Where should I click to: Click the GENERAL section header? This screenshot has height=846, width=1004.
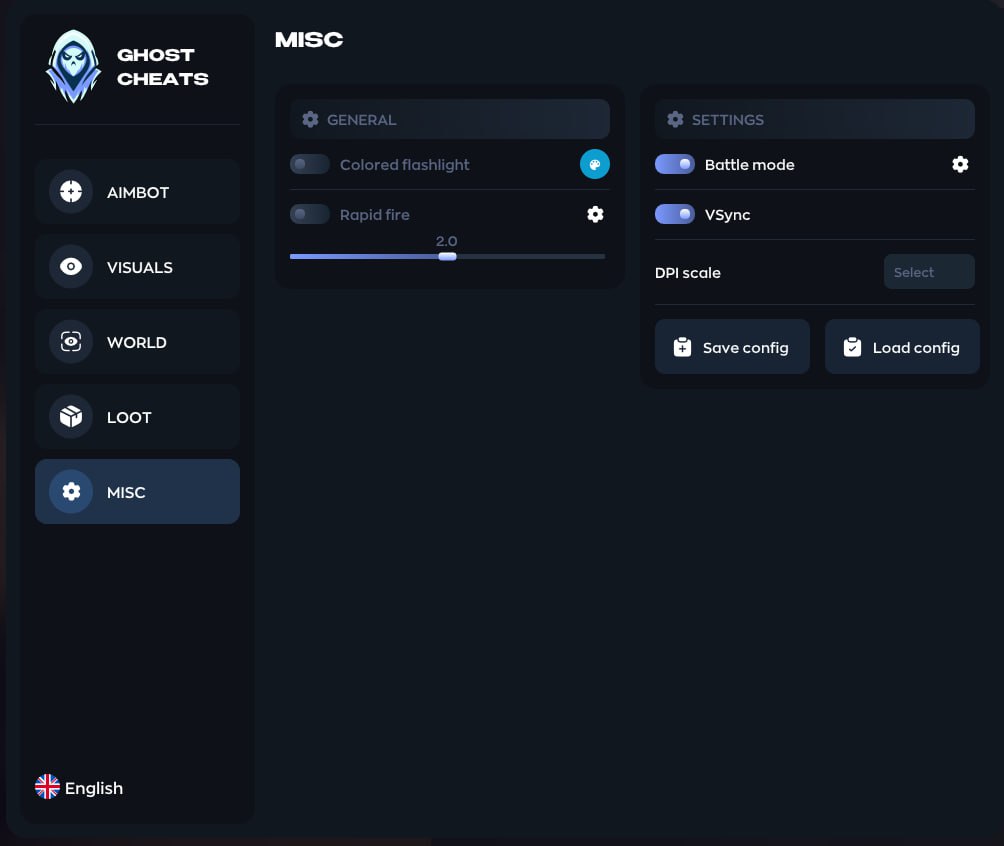point(449,119)
